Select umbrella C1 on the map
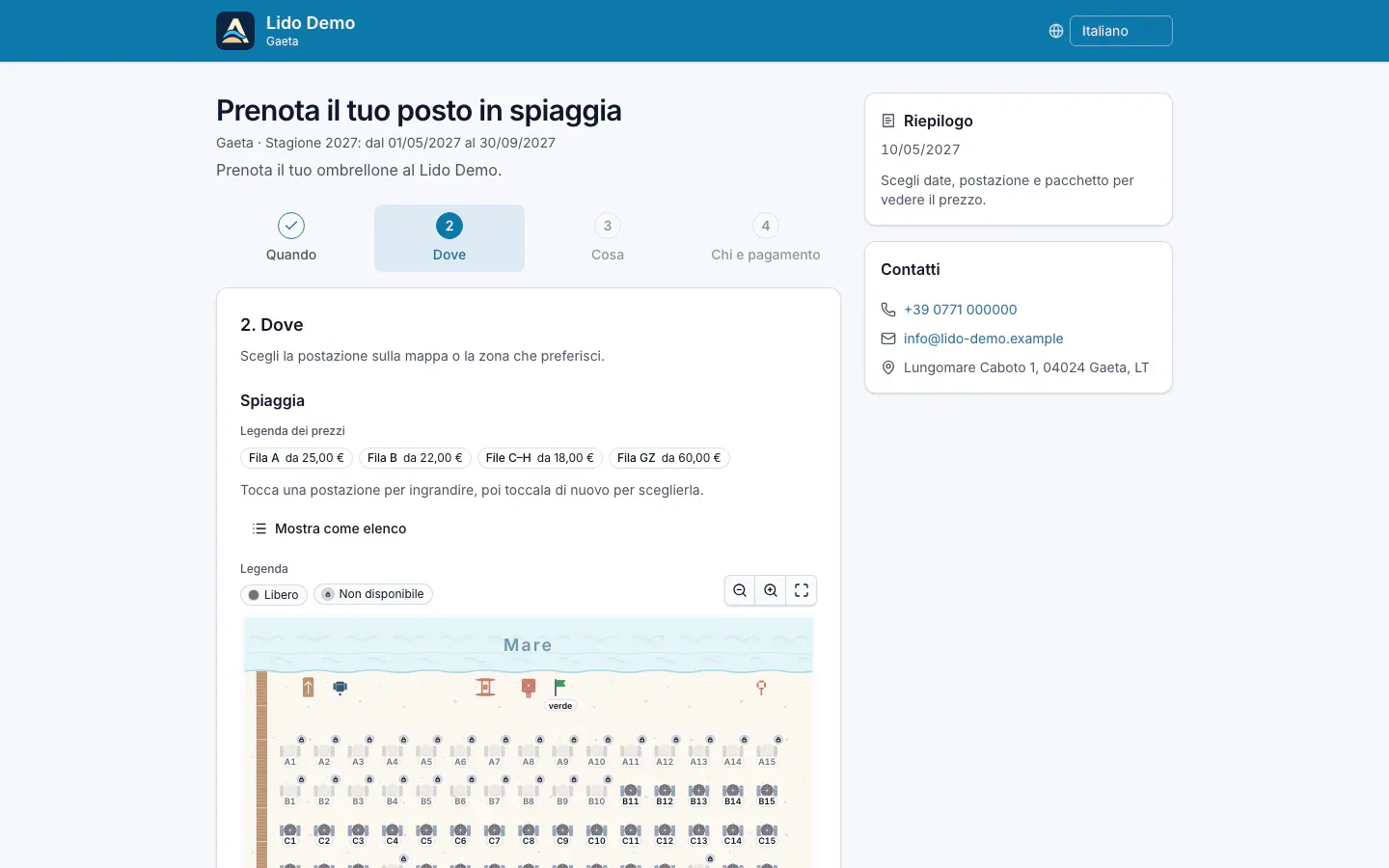 pos(290,833)
